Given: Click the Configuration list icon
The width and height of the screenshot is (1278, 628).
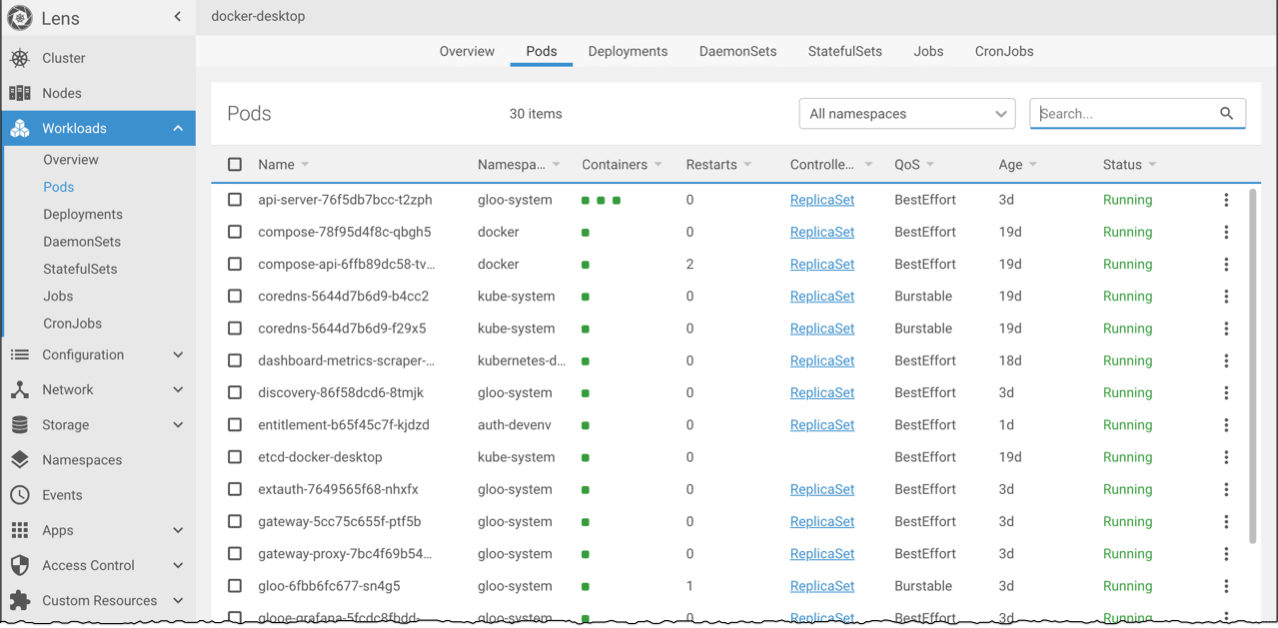Looking at the screenshot, I should click(20, 355).
